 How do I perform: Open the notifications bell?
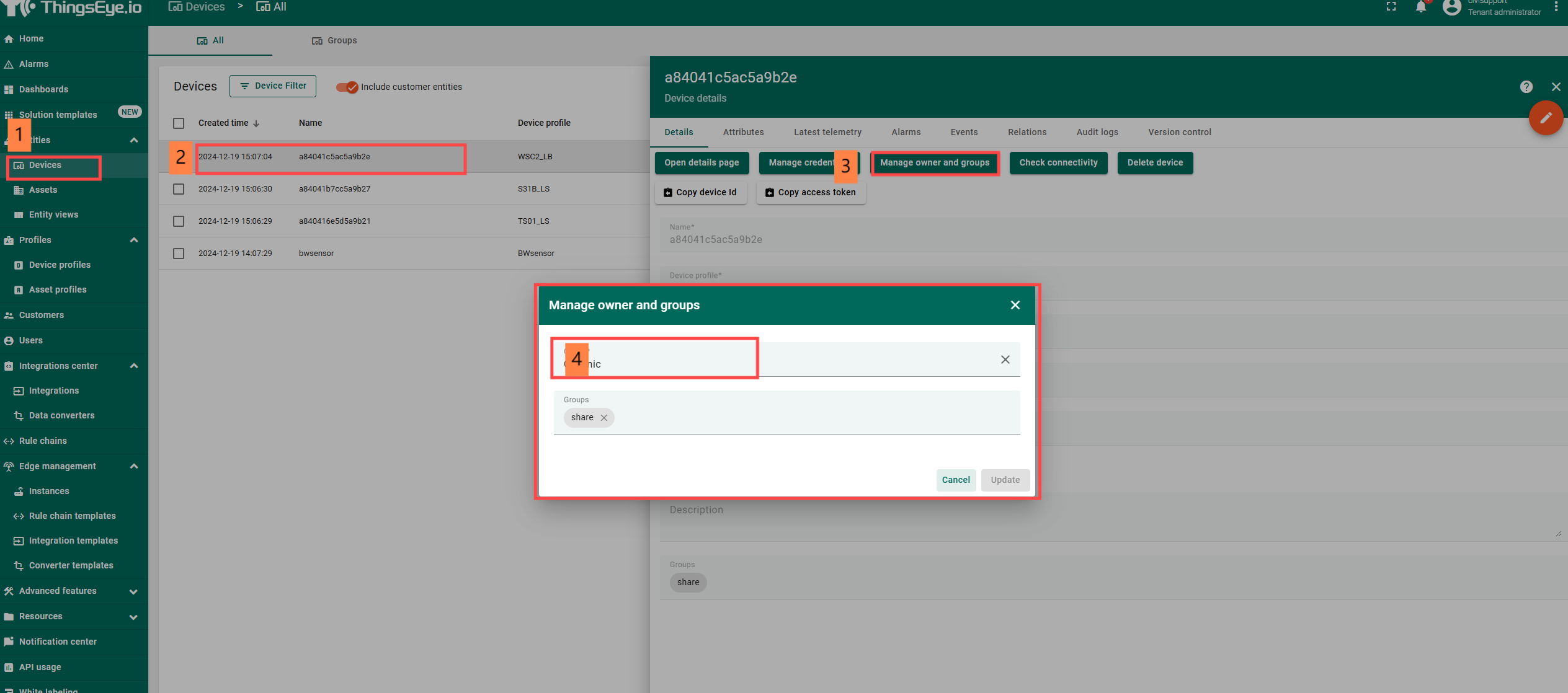1420,7
